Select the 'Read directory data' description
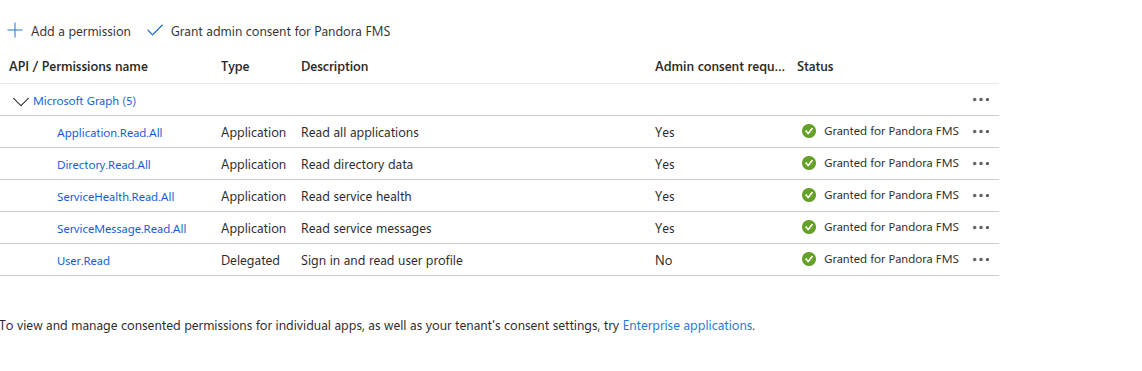Image resolution: width=1142 pixels, height=371 pixels. coord(357,165)
